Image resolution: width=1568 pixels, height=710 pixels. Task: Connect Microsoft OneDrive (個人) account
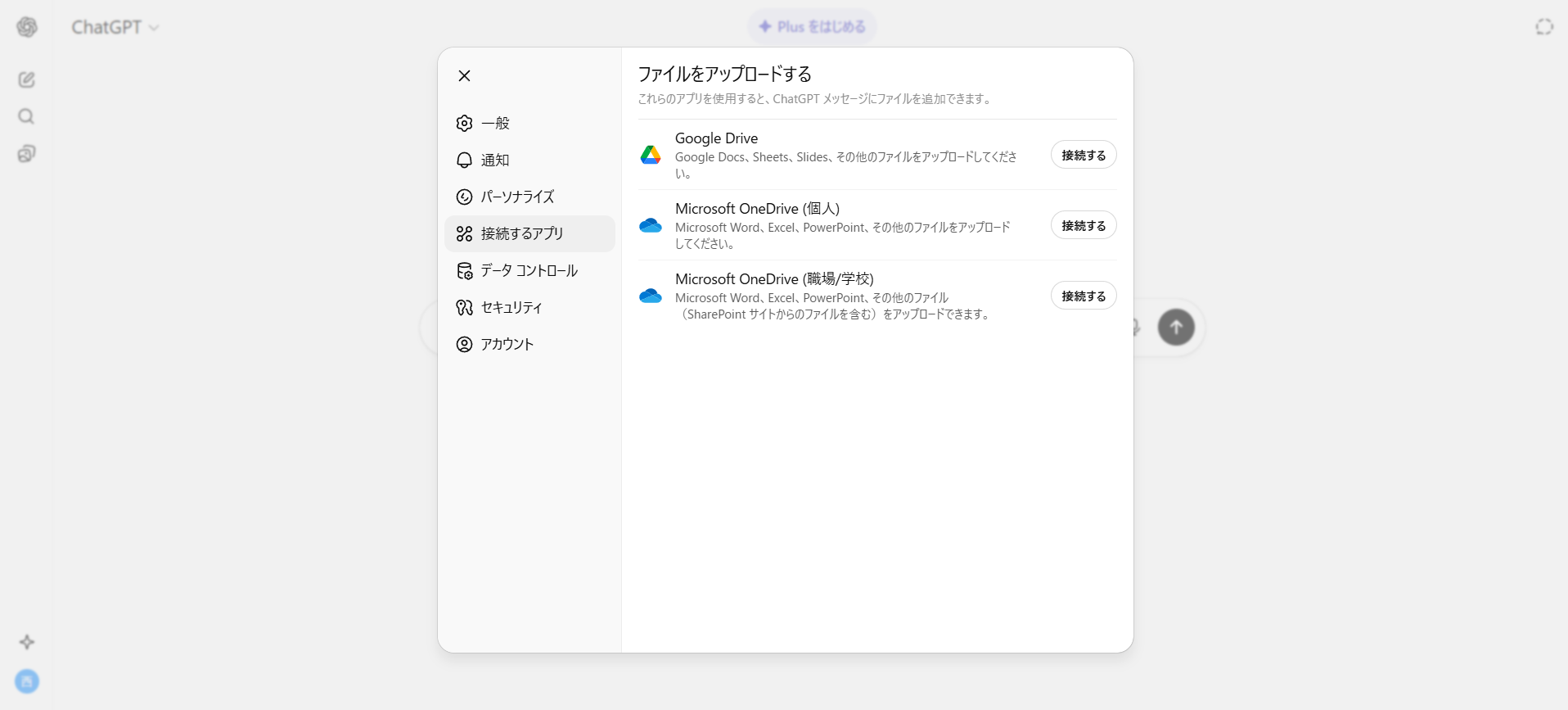(x=1083, y=225)
